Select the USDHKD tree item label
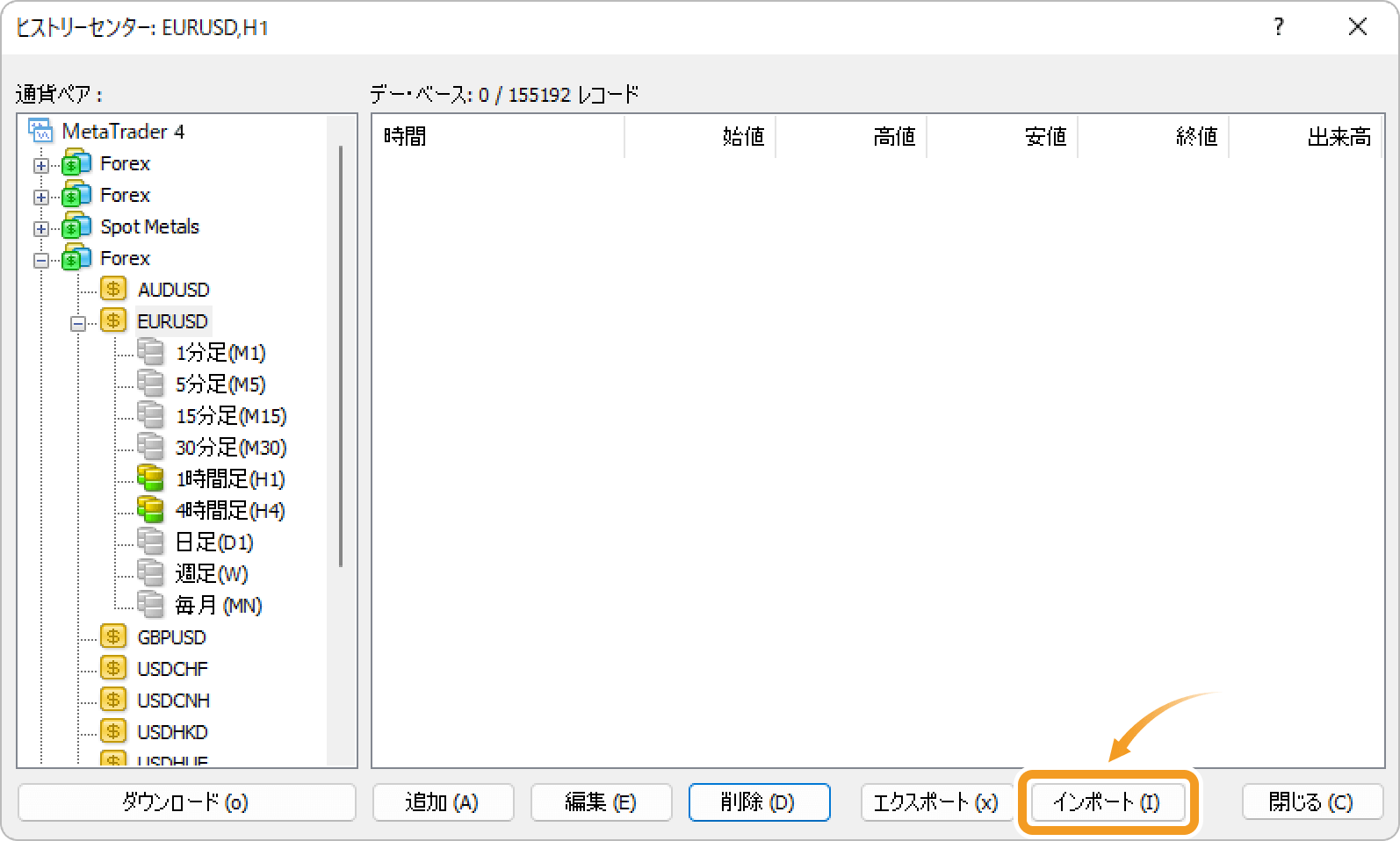Viewport: 1400px width, 841px height. [x=173, y=732]
